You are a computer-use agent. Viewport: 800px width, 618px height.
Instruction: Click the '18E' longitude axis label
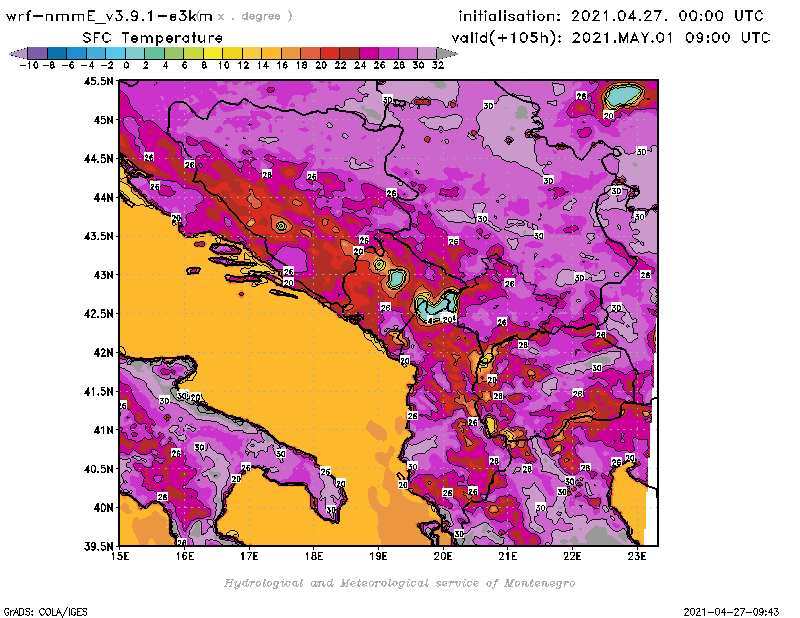tap(314, 556)
